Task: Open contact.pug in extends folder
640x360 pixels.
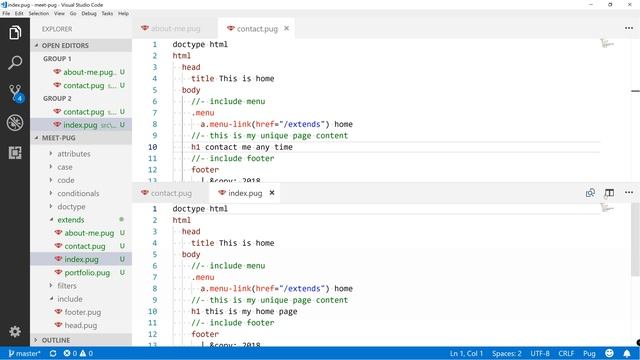Action: click(x=81, y=246)
